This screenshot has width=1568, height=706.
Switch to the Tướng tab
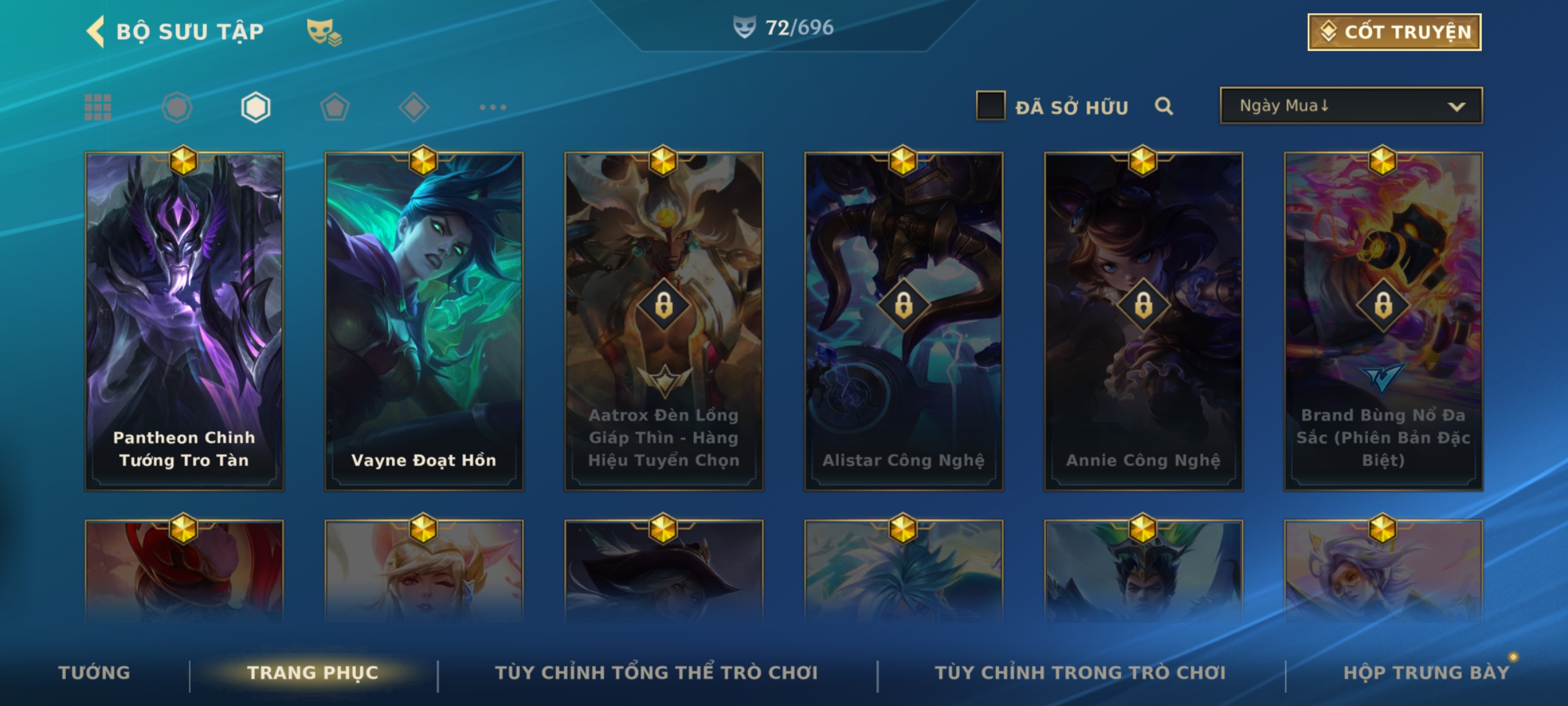(x=95, y=673)
